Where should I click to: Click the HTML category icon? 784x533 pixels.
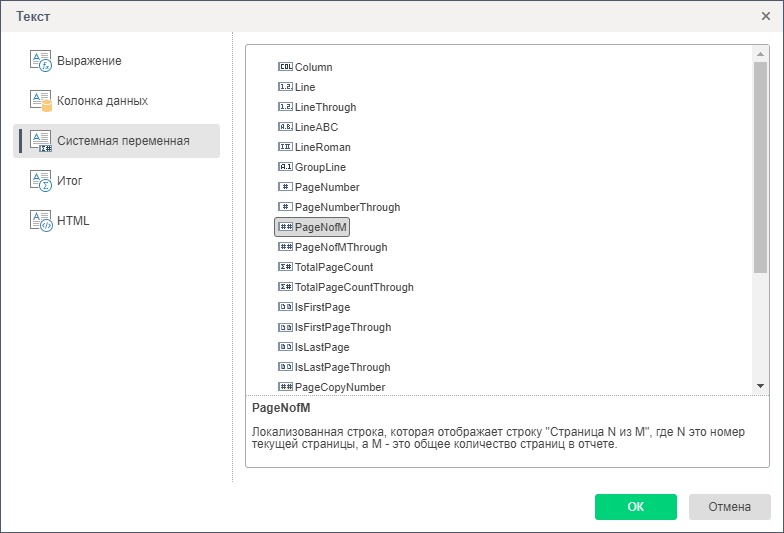click(40, 221)
